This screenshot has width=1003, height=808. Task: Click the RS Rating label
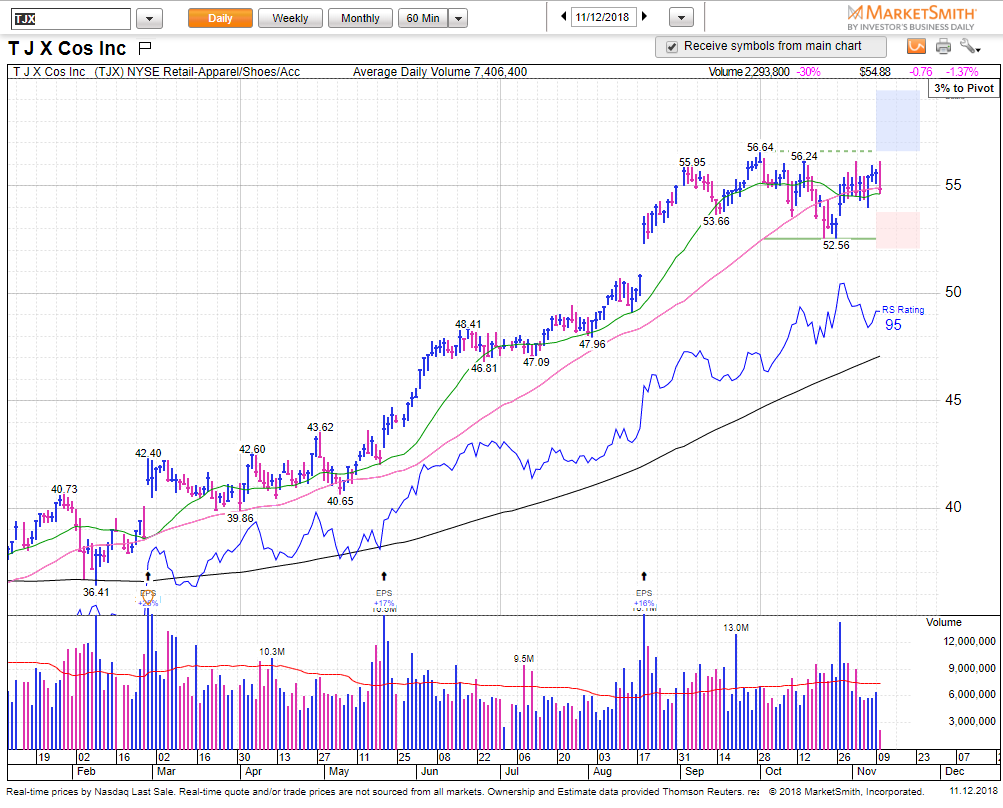point(903,310)
